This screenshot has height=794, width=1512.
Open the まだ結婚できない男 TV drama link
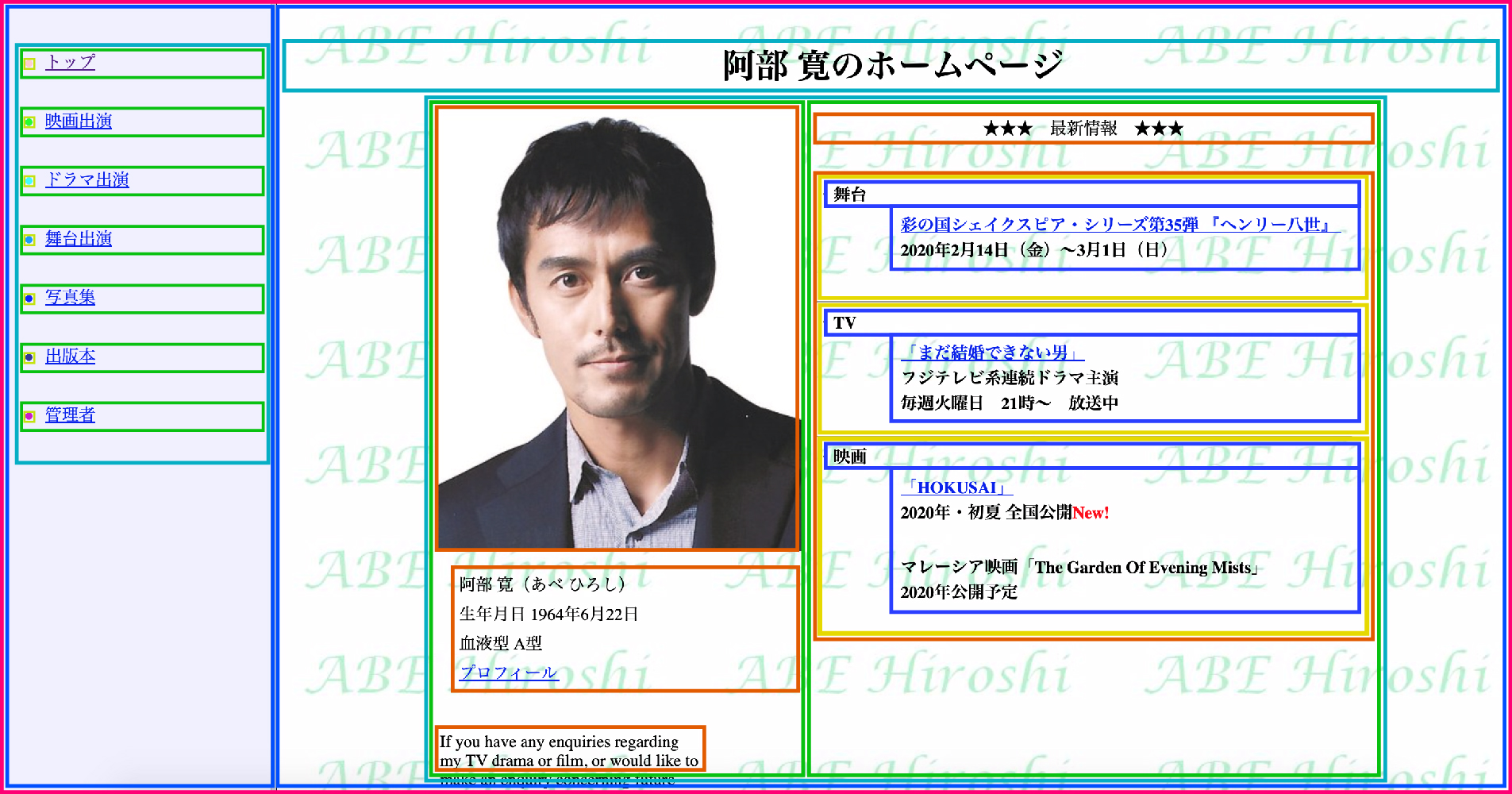click(995, 352)
